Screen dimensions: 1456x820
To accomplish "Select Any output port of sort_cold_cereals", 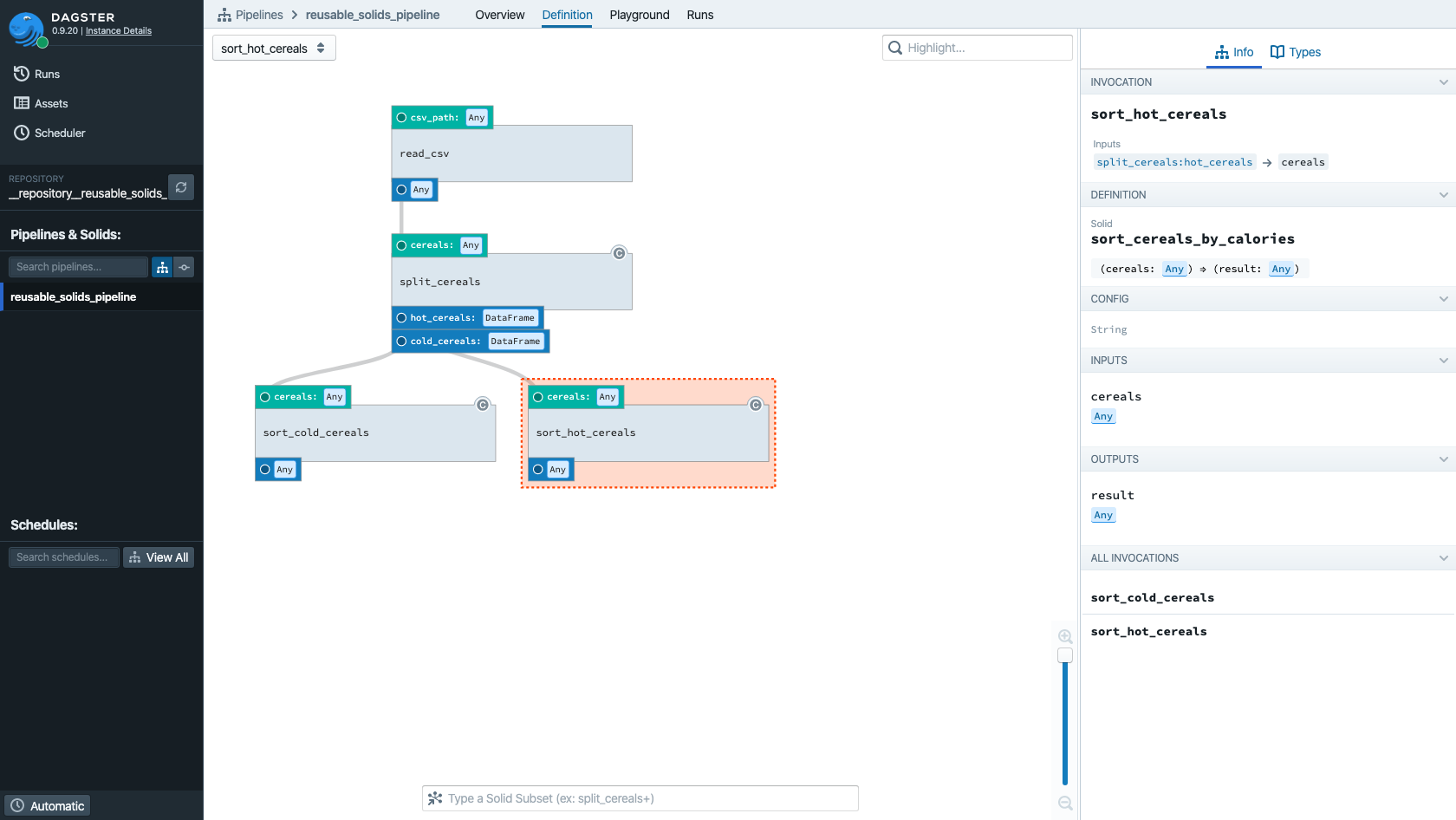I will click(x=278, y=470).
